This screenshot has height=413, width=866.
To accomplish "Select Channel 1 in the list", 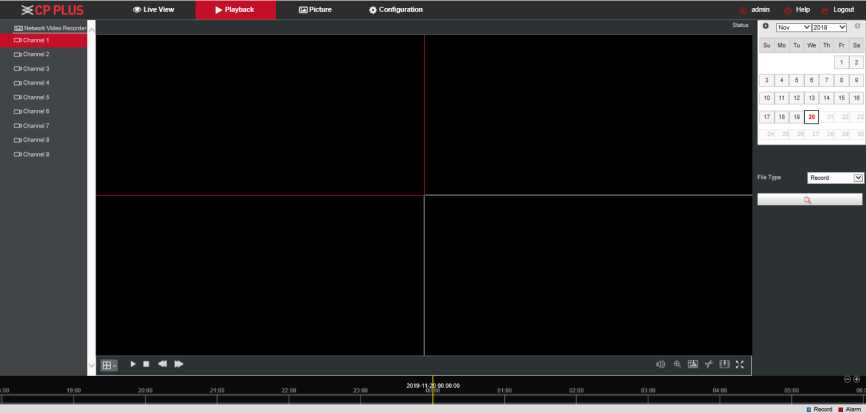I will click(x=44, y=40).
